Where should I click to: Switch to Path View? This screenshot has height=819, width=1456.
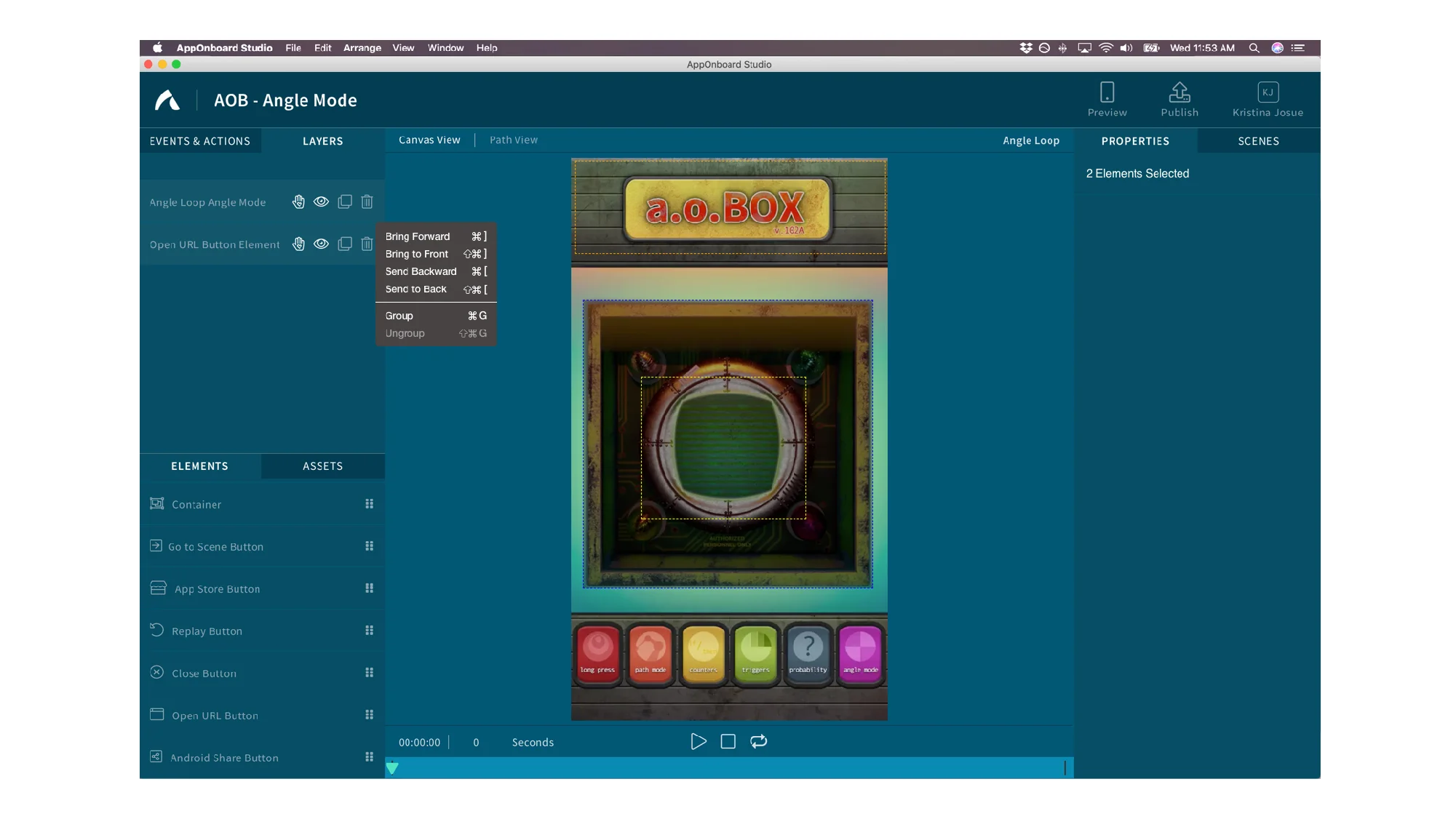point(513,140)
